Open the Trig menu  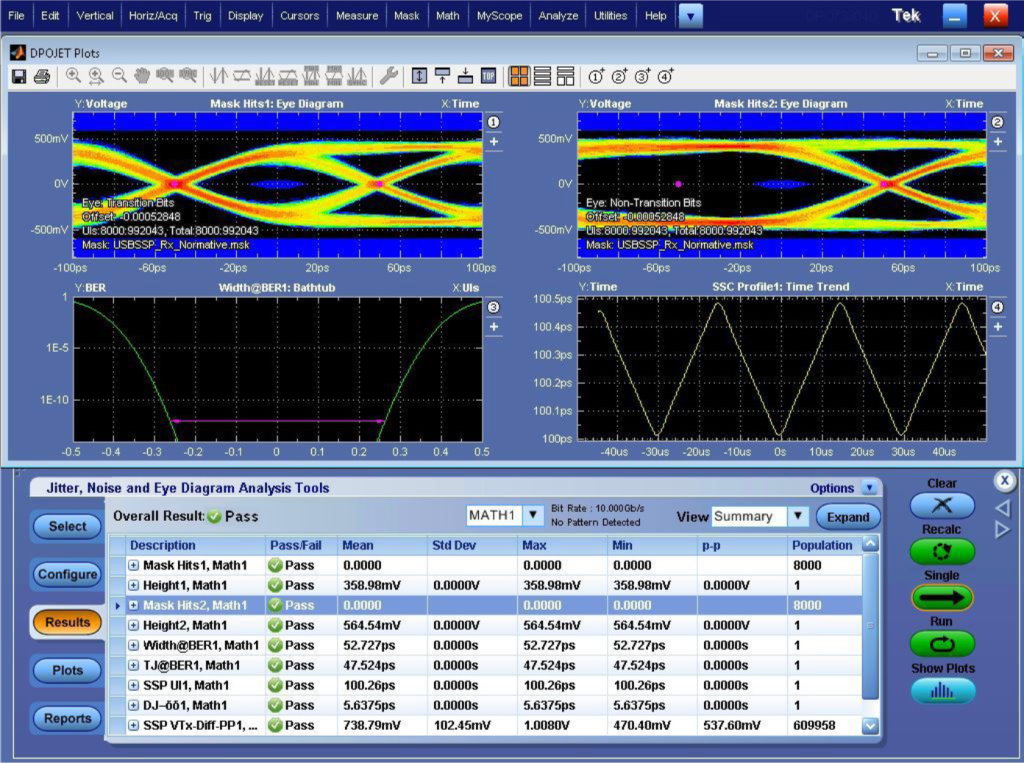202,16
